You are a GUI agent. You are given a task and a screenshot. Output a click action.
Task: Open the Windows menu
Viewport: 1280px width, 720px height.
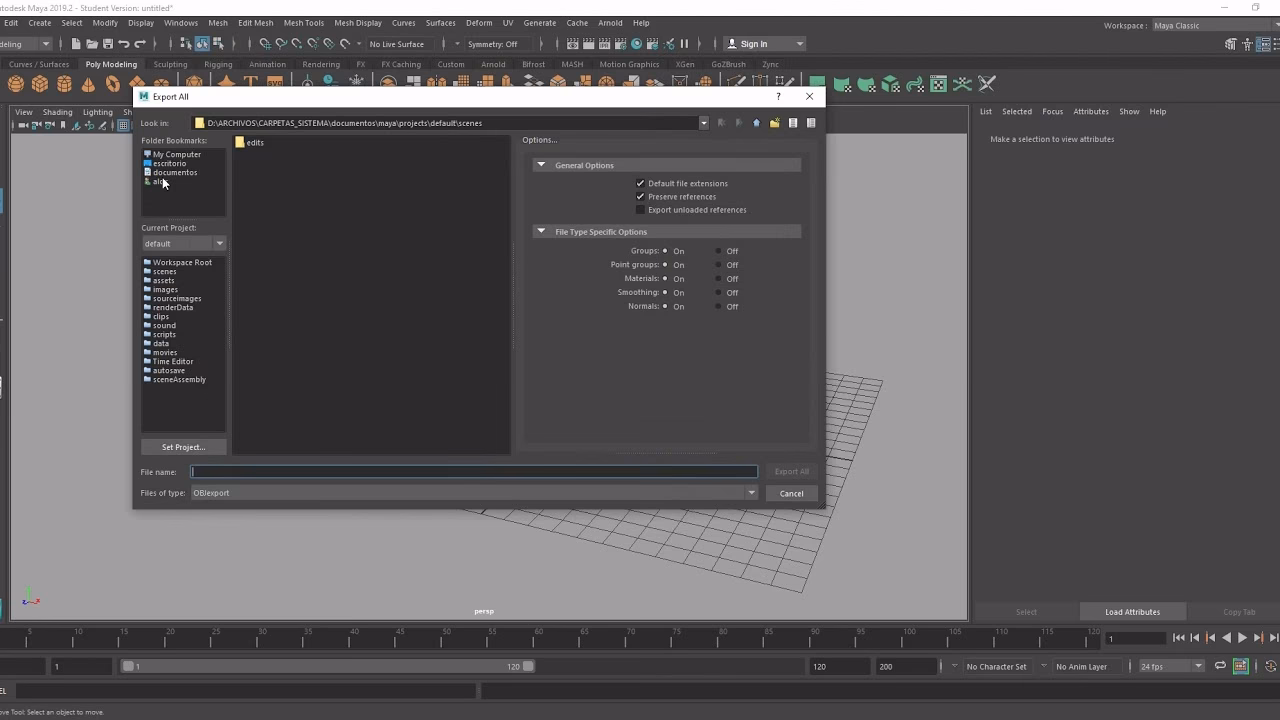(181, 23)
